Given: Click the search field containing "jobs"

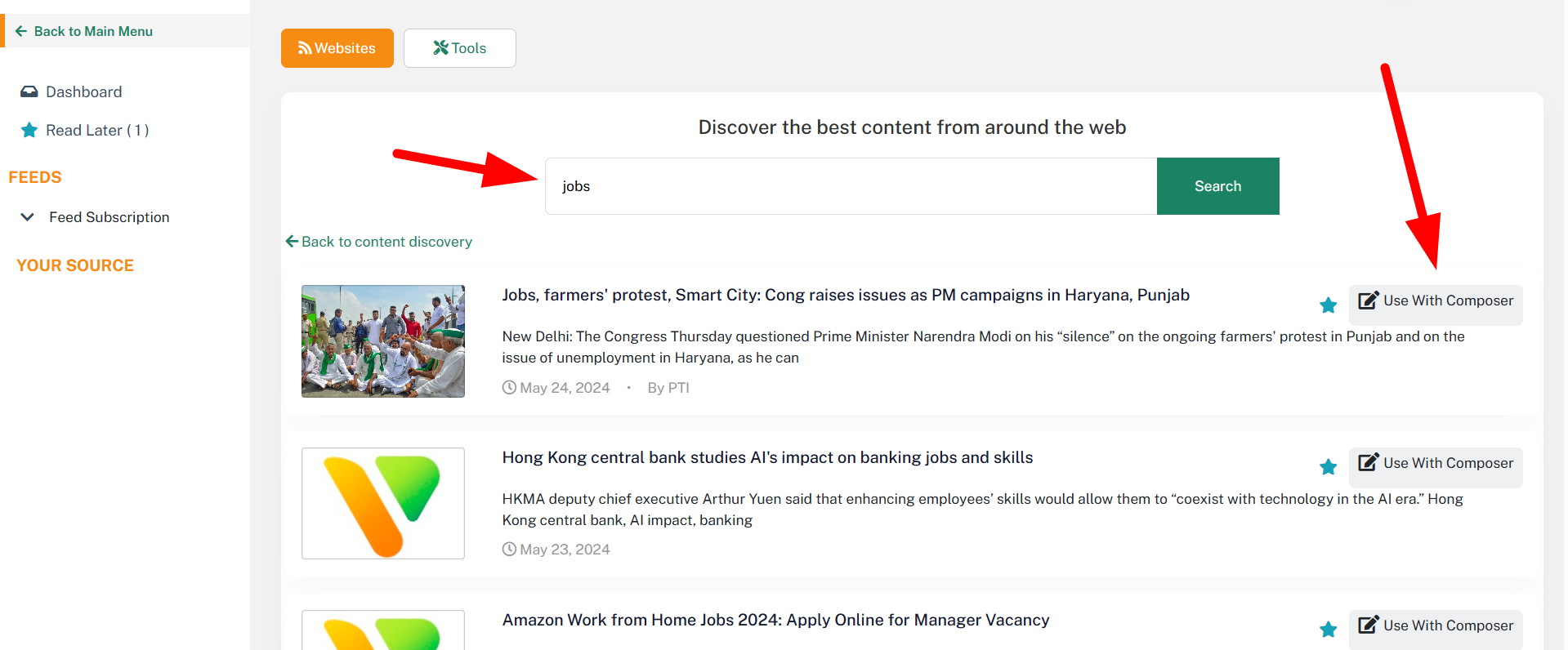Looking at the screenshot, I should coord(851,186).
